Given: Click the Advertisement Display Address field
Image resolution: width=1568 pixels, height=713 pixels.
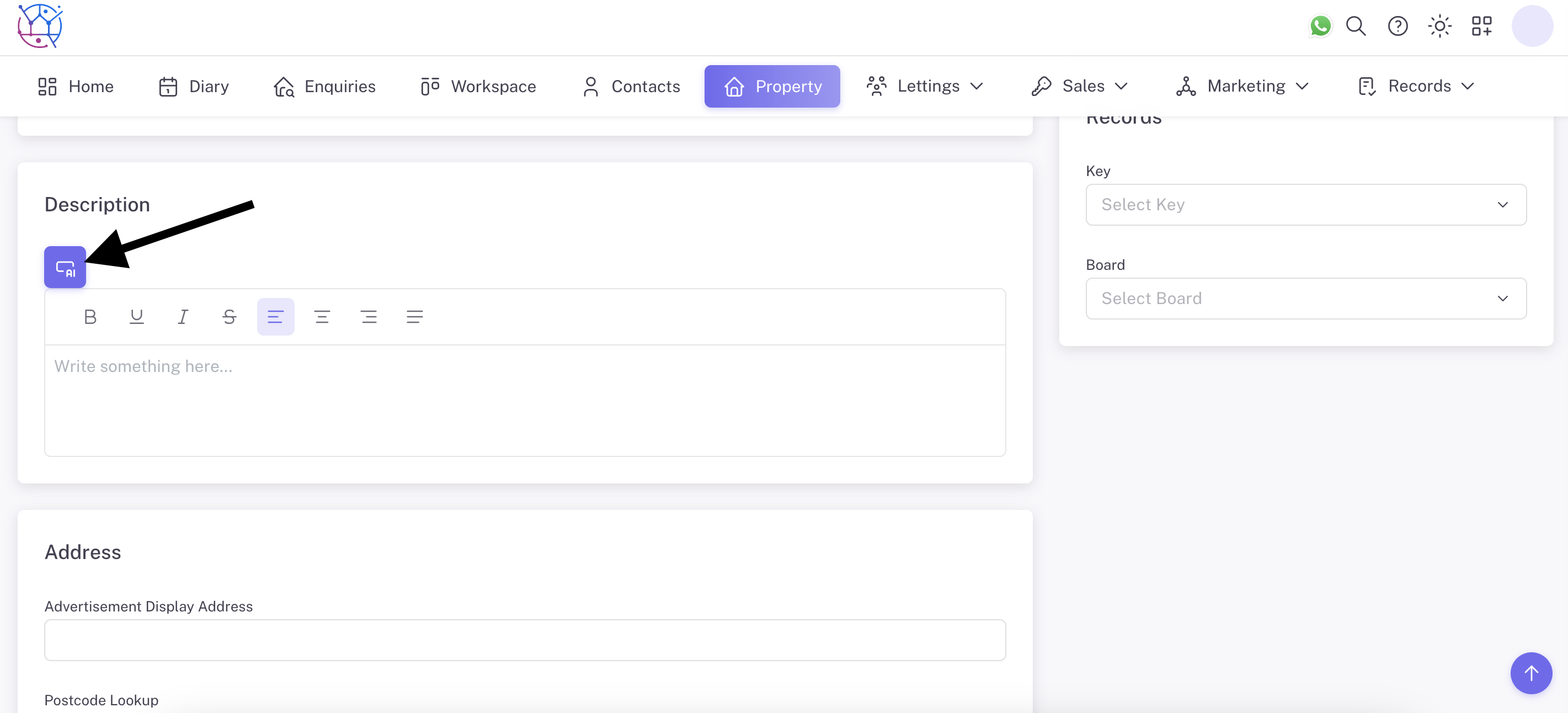Looking at the screenshot, I should pyautogui.click(x=524, y=640).
